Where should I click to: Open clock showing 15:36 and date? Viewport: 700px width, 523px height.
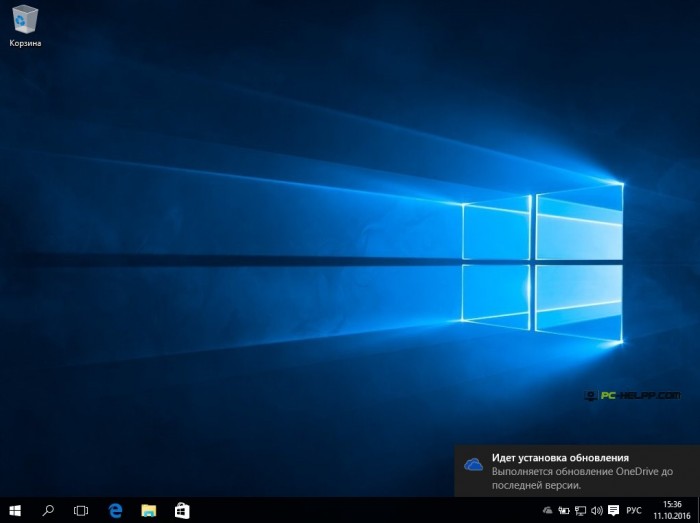tap(672, 510)
